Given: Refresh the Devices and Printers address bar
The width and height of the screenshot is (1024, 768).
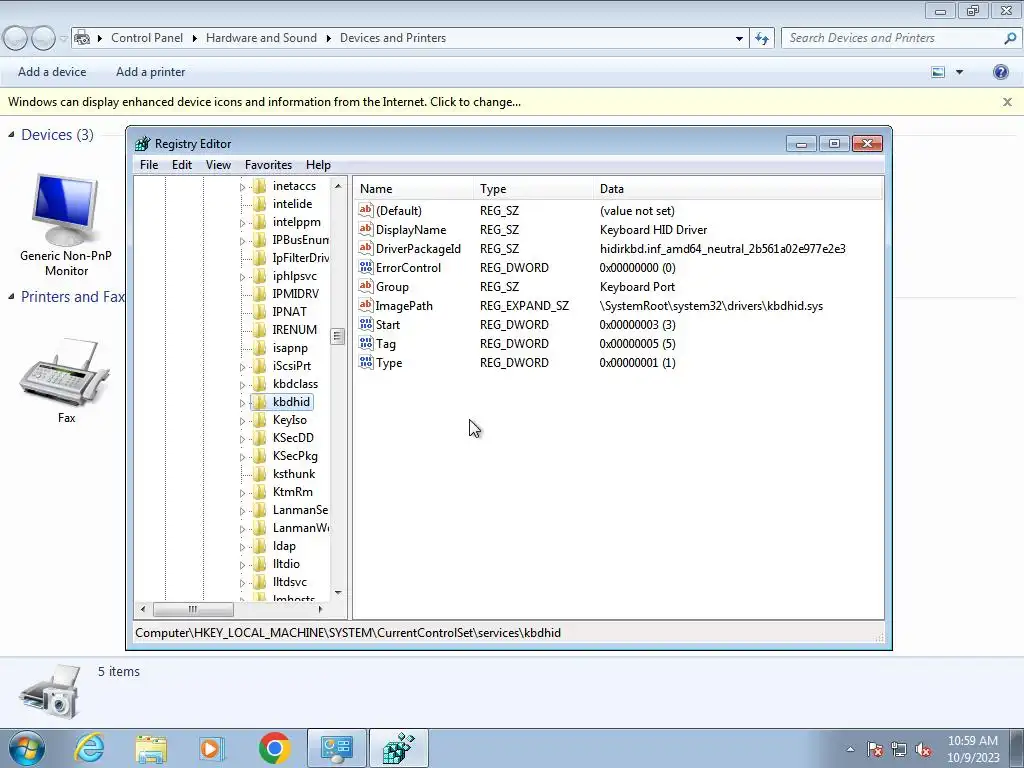Looking at the screenshot, I should (x=761, y=38).
